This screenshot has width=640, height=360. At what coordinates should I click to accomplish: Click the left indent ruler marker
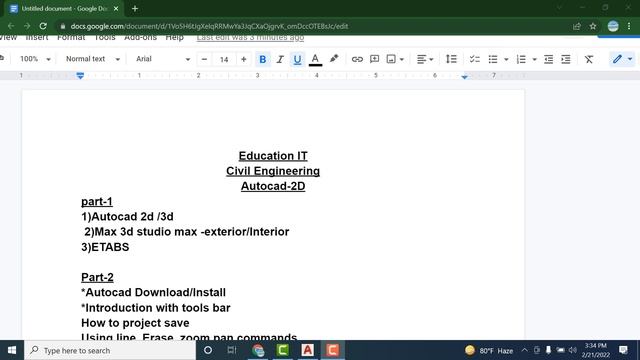click(x=80, y=76)
